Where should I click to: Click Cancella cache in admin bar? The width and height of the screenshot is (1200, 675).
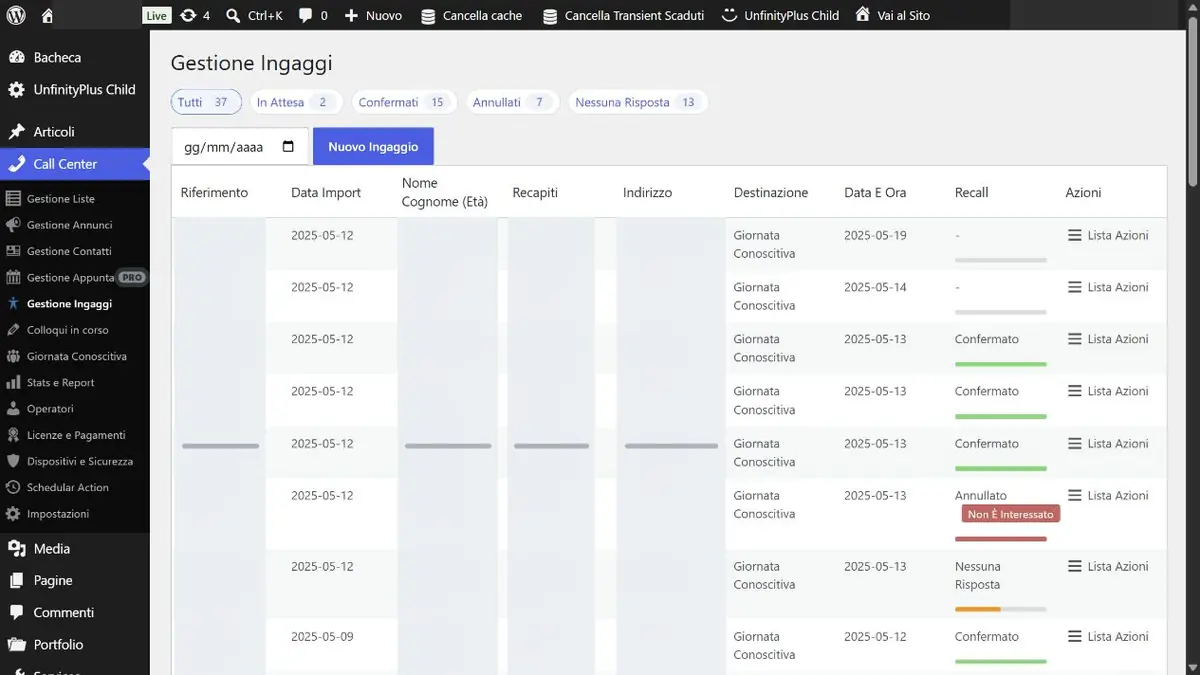[x=471, y=15]
